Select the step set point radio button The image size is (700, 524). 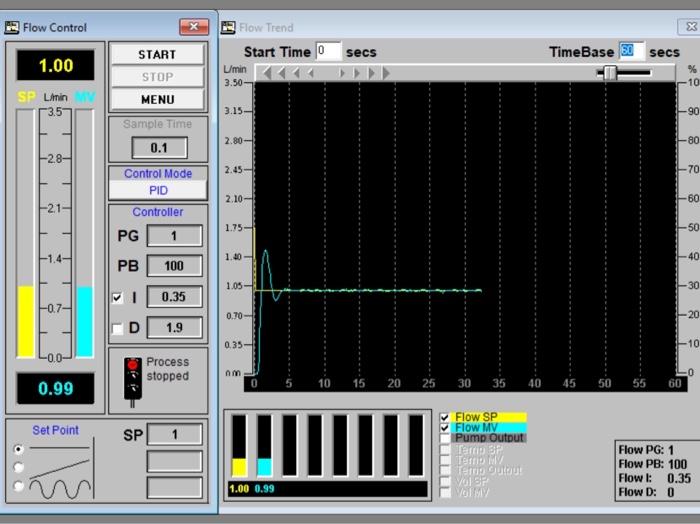(x=18, y=449)
